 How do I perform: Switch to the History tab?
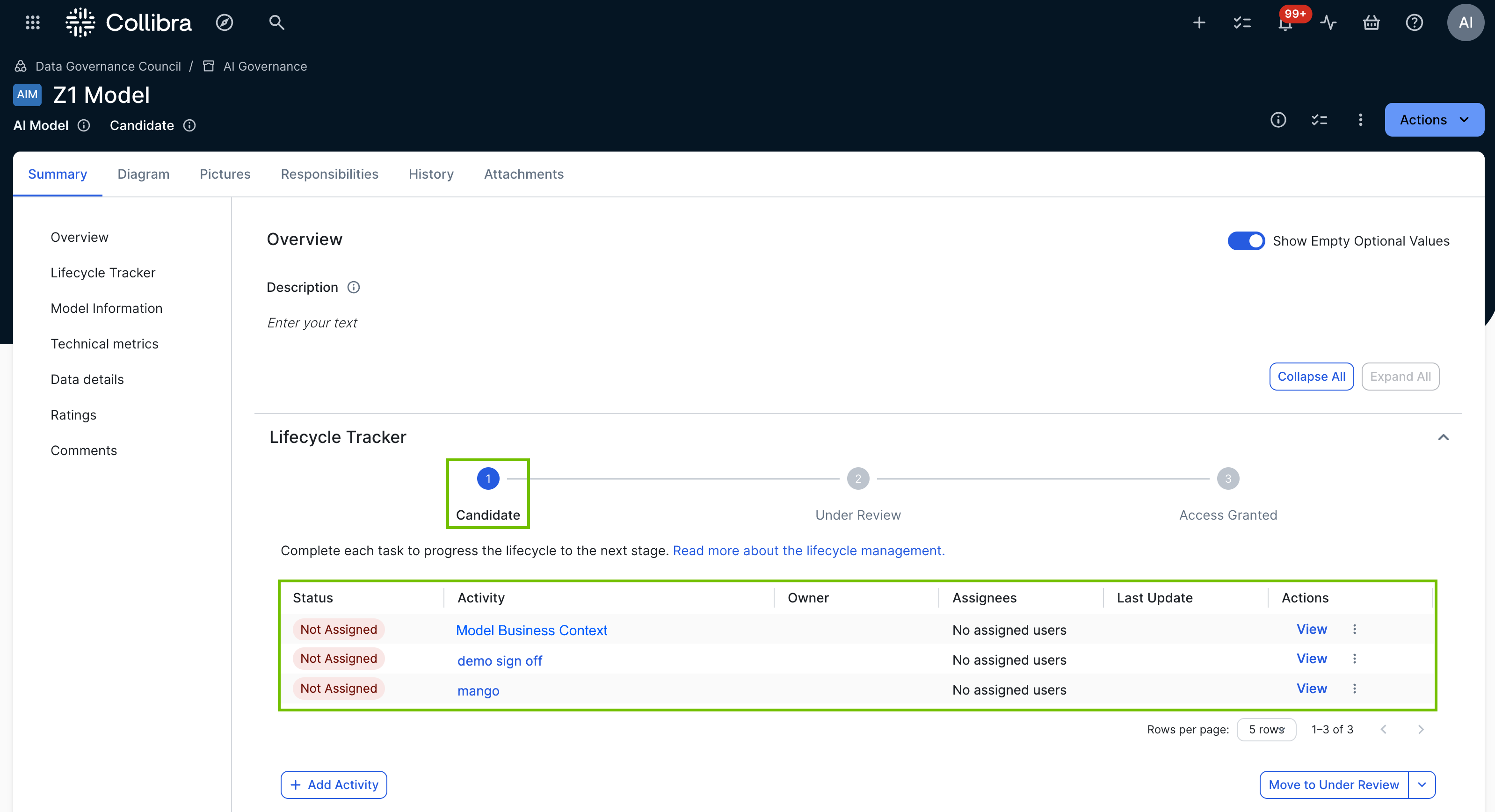[x=431, y=174]
